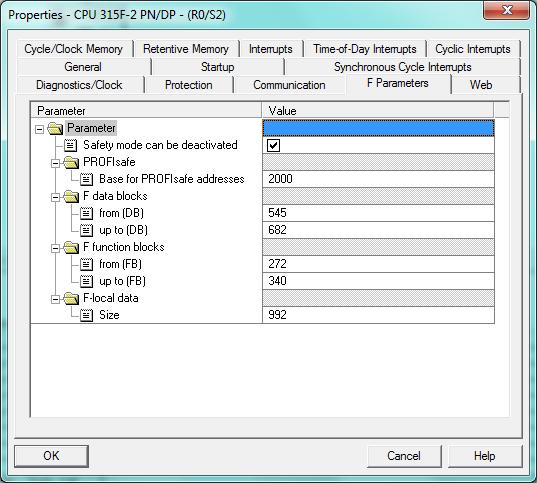The image size is (537, 483).
Task: Click the Value column header
Action: (377, 111)
